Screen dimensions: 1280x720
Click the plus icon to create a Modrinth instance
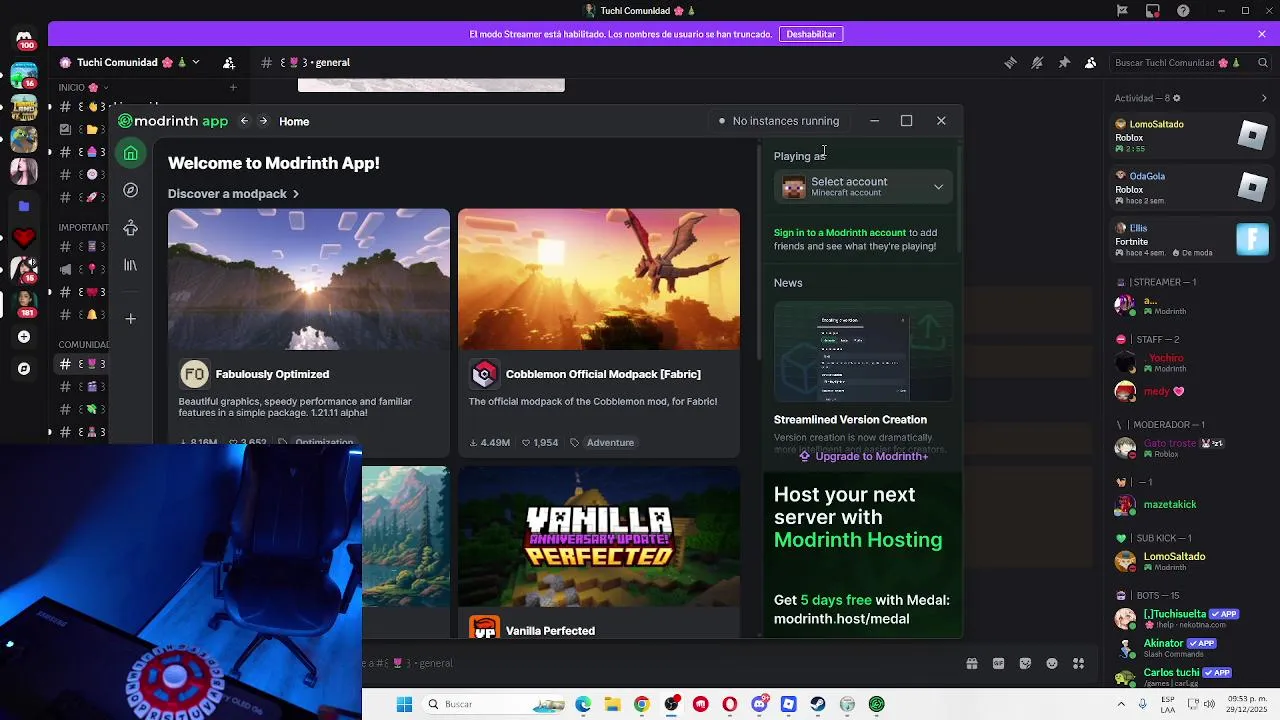131,319
